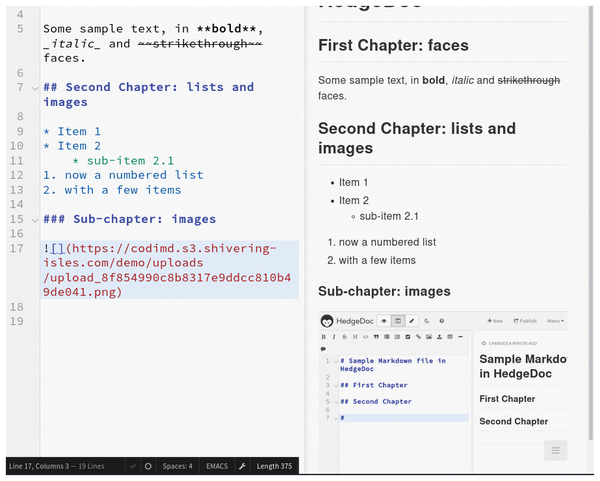
Task: Click line number 17 in the gutter
Action: (16, 248)
